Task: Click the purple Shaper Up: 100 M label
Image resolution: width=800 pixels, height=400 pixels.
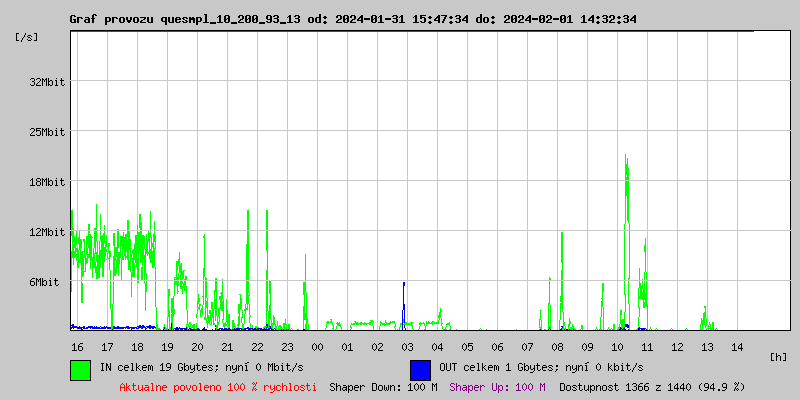Action: coord(497,386)
